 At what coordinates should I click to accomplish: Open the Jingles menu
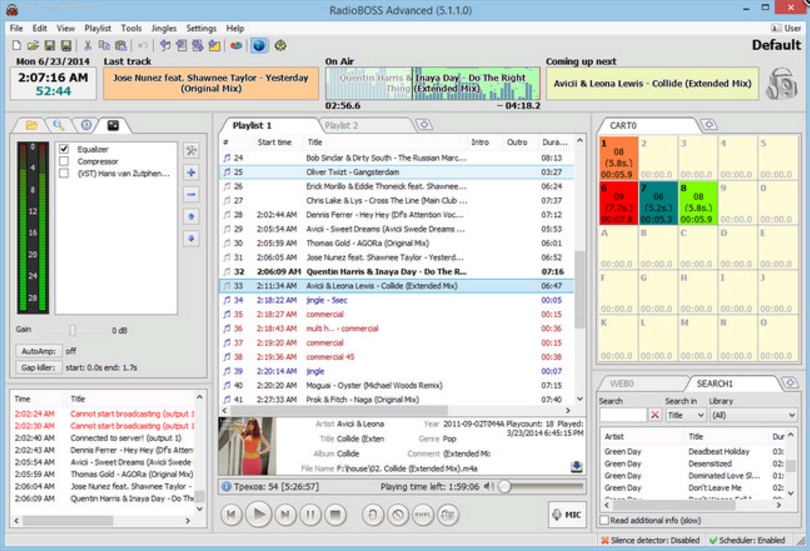click(x=164, y=28)
